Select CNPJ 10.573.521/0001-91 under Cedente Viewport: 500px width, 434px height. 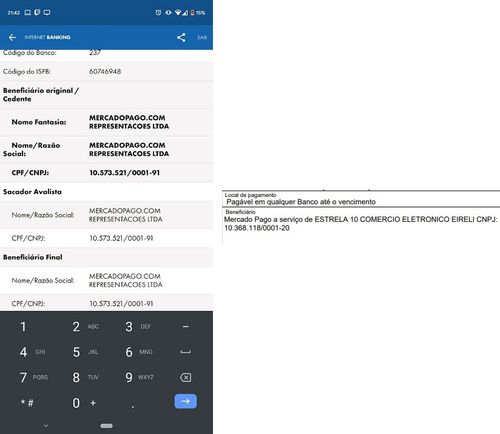[124, 173]
